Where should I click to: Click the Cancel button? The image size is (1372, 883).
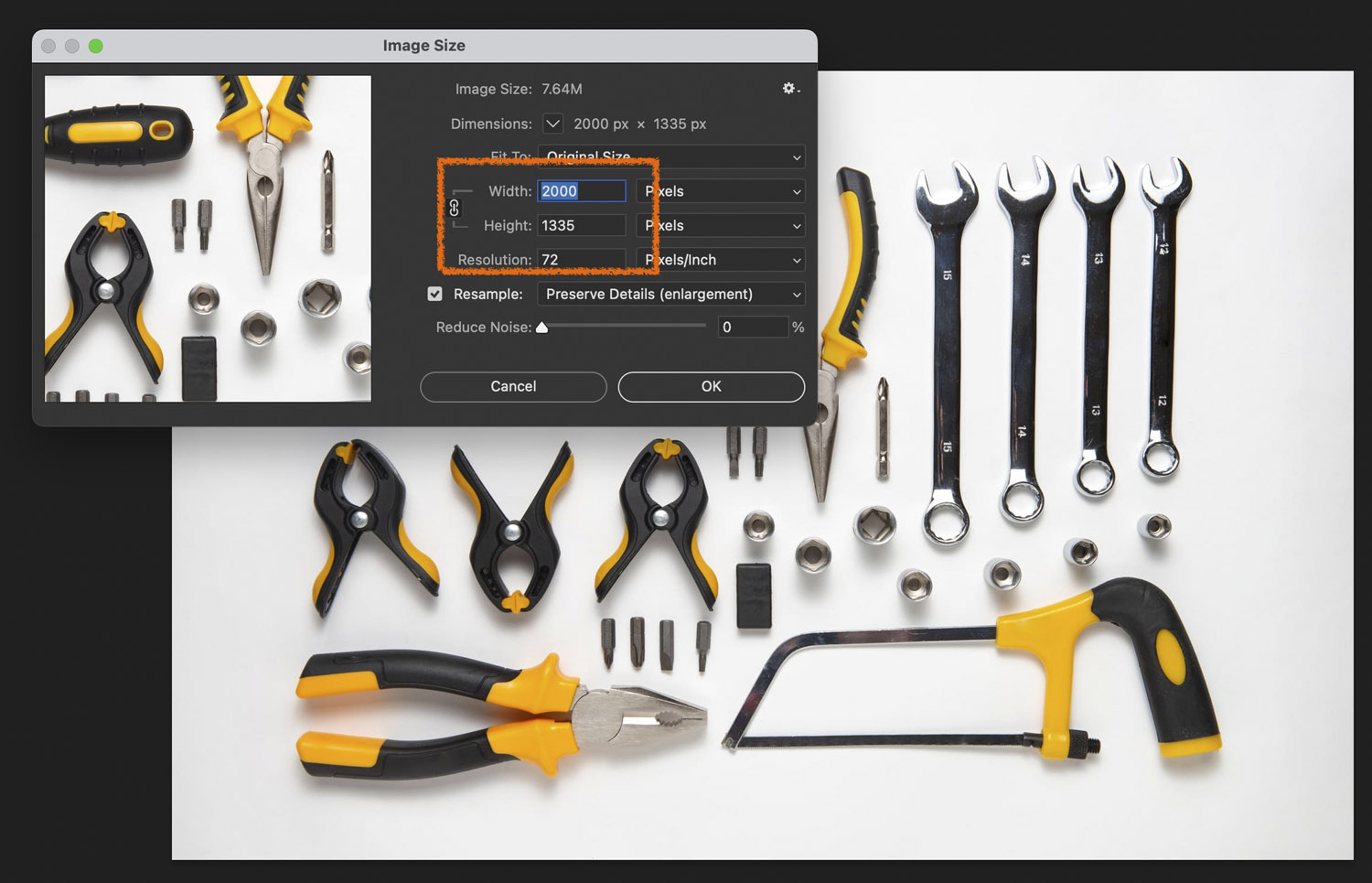click(x=513, y=386)
